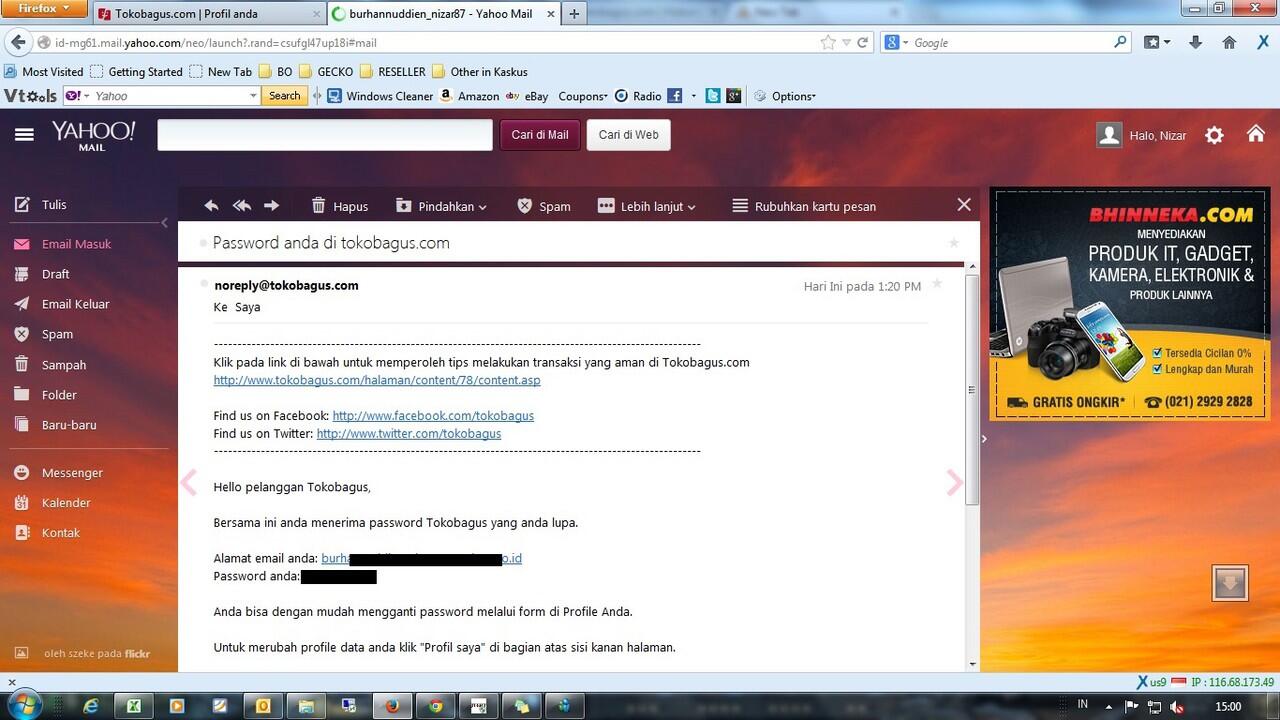1280x720 pixels.
Task: Click the reply-all double arrow icon
Action: (242, 205)
